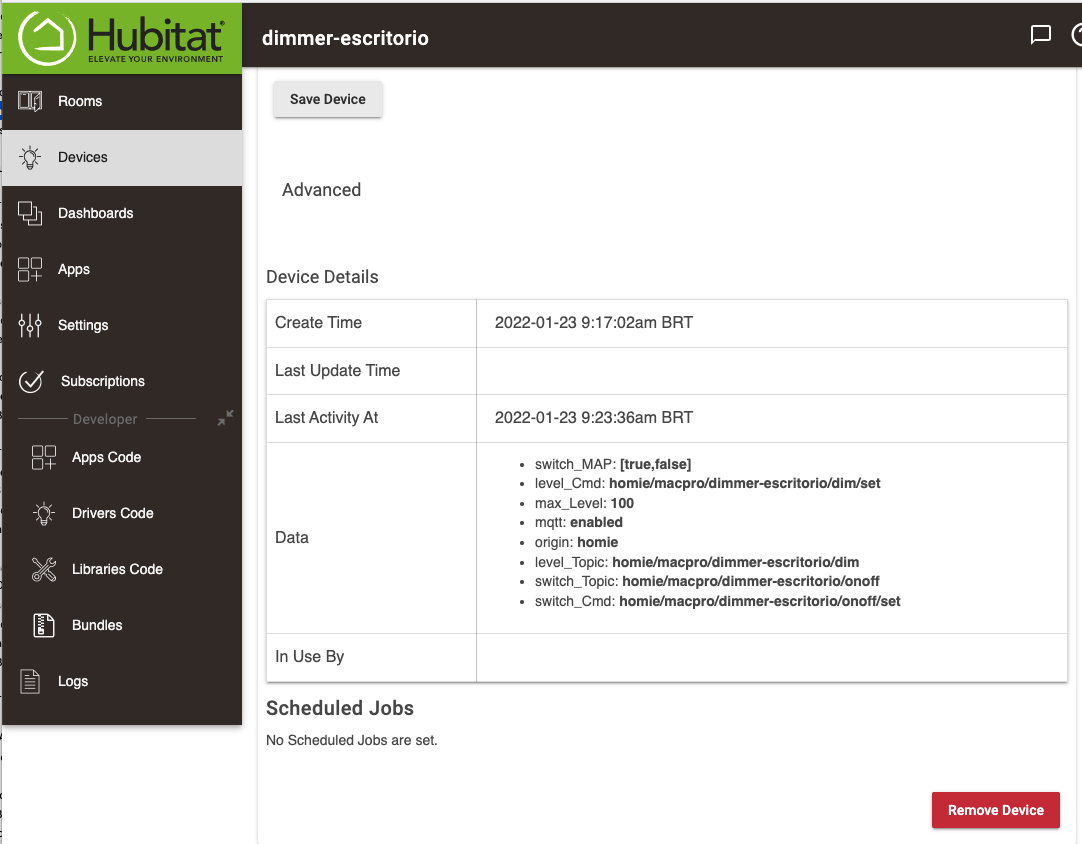Screen dimensions: 1082x844
Task: Go to Subscriptions
Action: click(103, 381)
